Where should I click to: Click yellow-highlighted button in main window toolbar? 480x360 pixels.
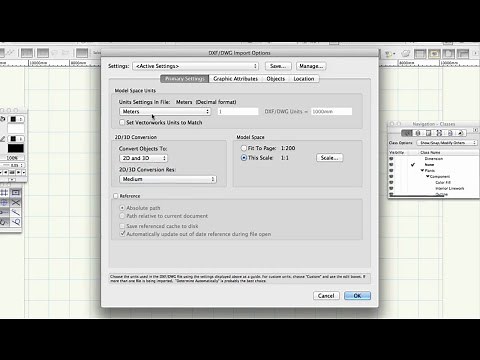tap(434, 53)
